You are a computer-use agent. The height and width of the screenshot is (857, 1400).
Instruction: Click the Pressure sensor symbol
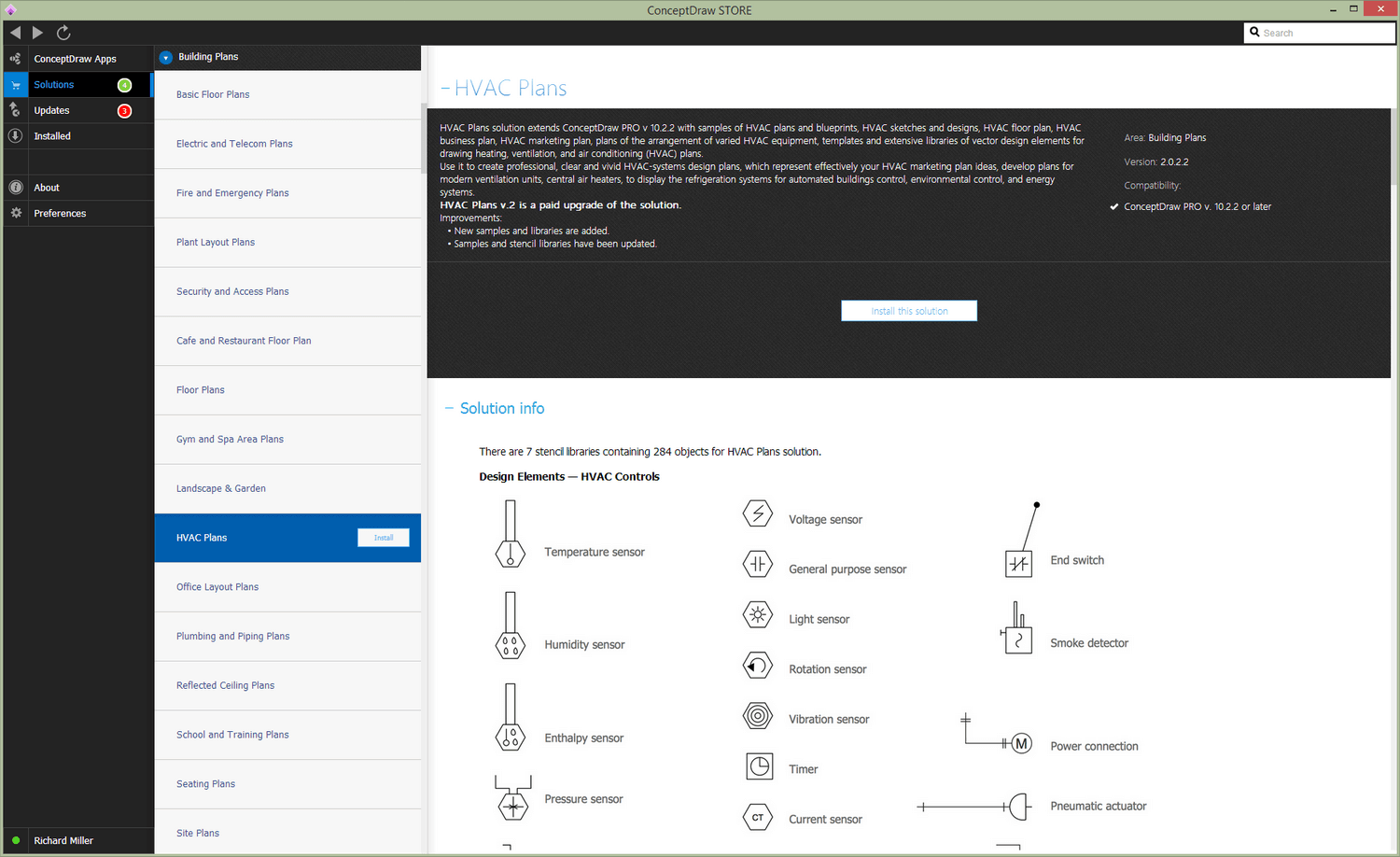coord(512,797)
